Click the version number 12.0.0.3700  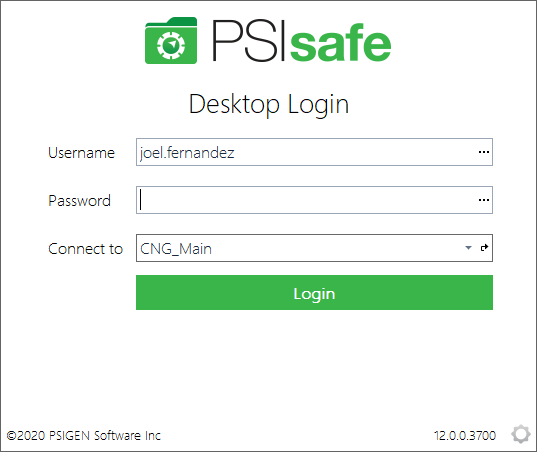click(x=465, y=436)
